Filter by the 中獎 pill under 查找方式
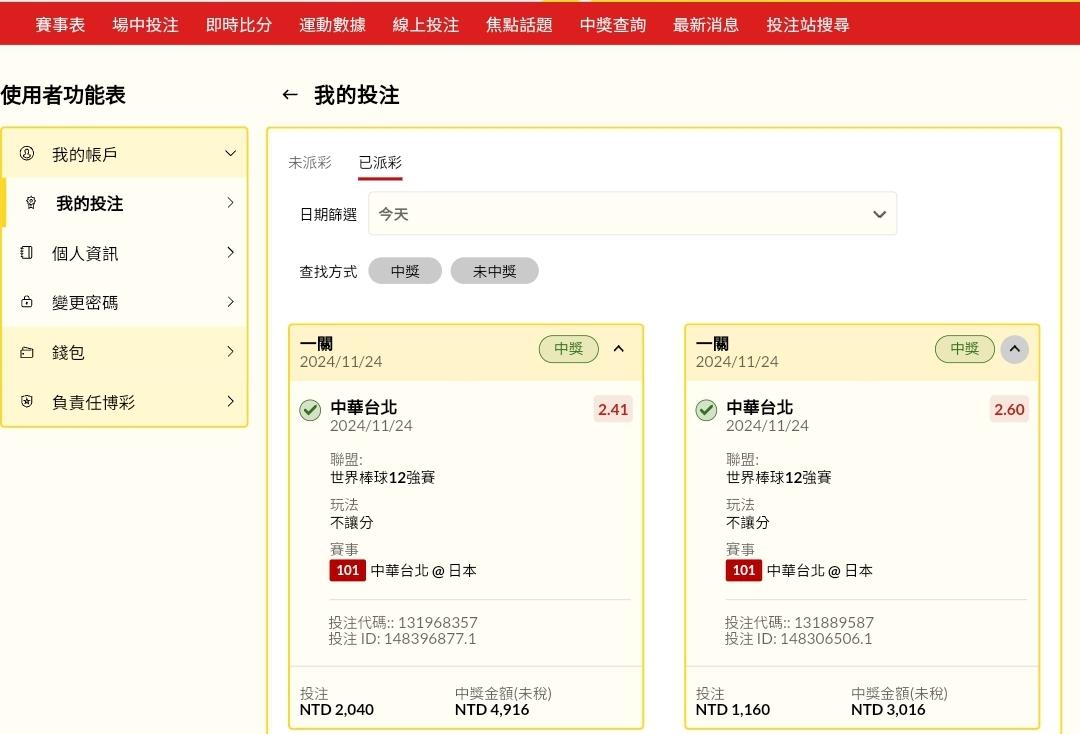Viewport: 1080px width, 734px height. pos(405,271)
